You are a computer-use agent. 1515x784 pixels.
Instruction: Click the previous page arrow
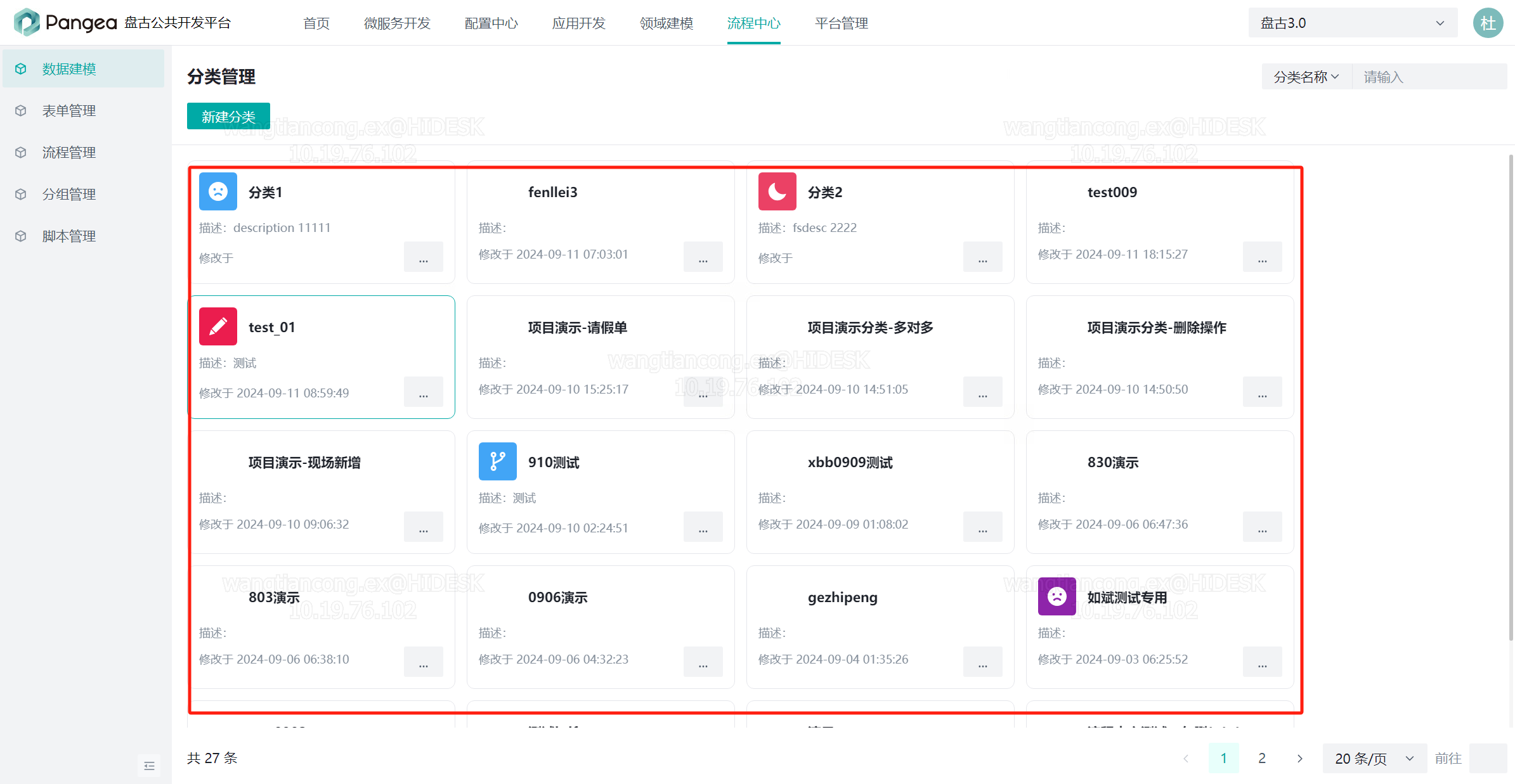(x=1186, y=758)
